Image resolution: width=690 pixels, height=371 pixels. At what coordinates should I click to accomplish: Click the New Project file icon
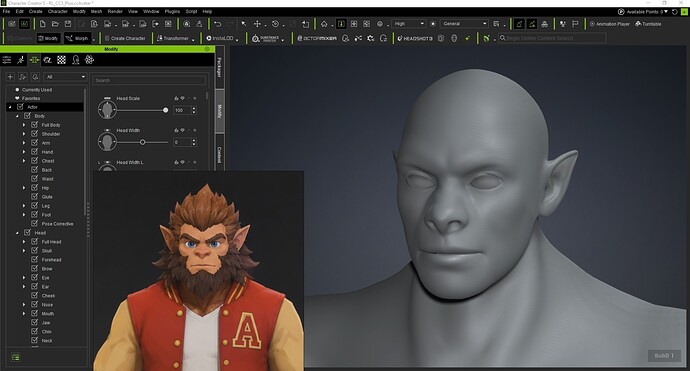click(x=42, y=24)
